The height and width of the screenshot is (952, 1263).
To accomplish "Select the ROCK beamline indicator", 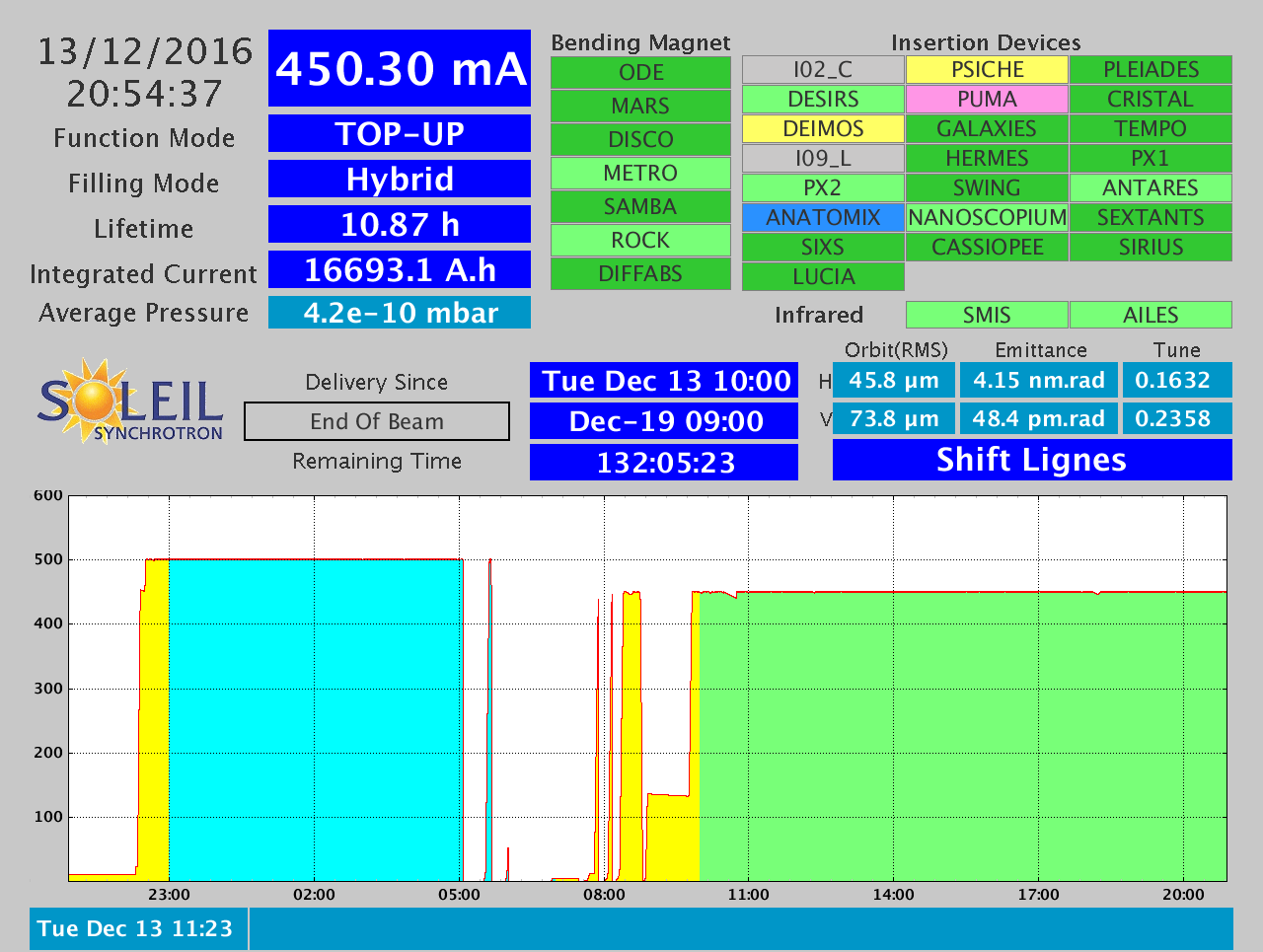I will 640,240.
